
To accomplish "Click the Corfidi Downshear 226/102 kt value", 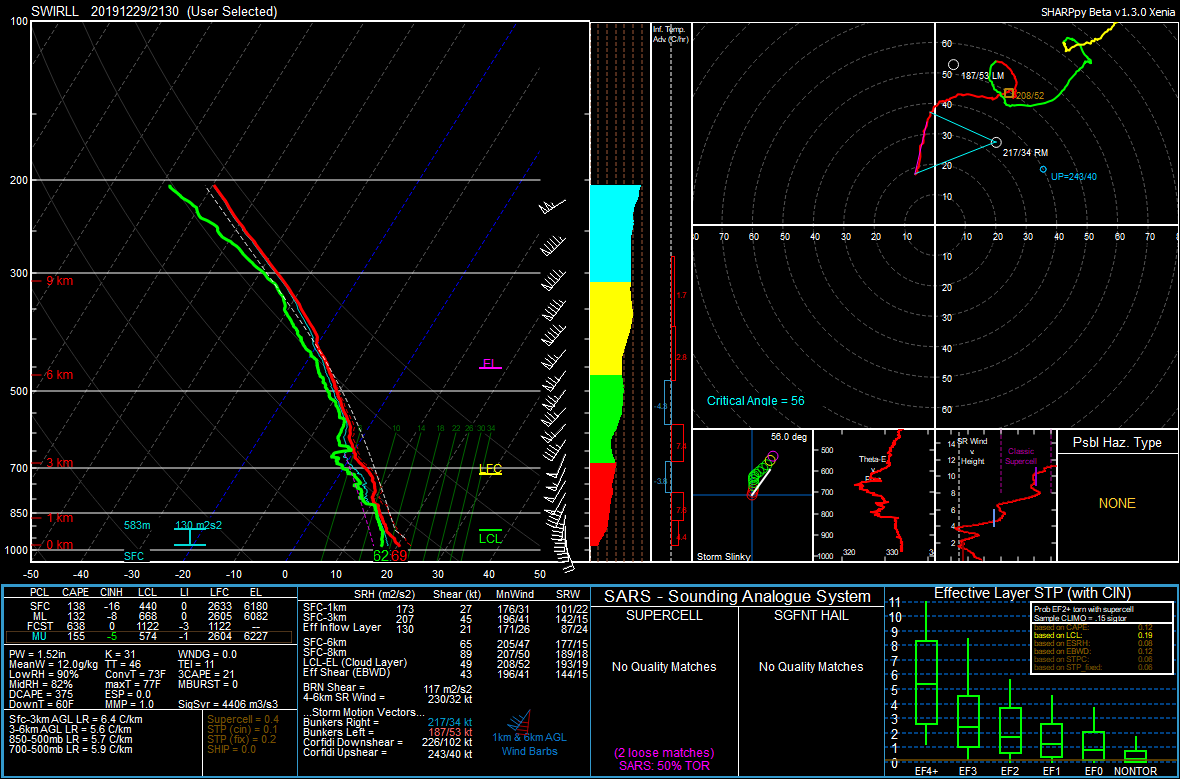I will pyautogui.click(x=448, y=743).
